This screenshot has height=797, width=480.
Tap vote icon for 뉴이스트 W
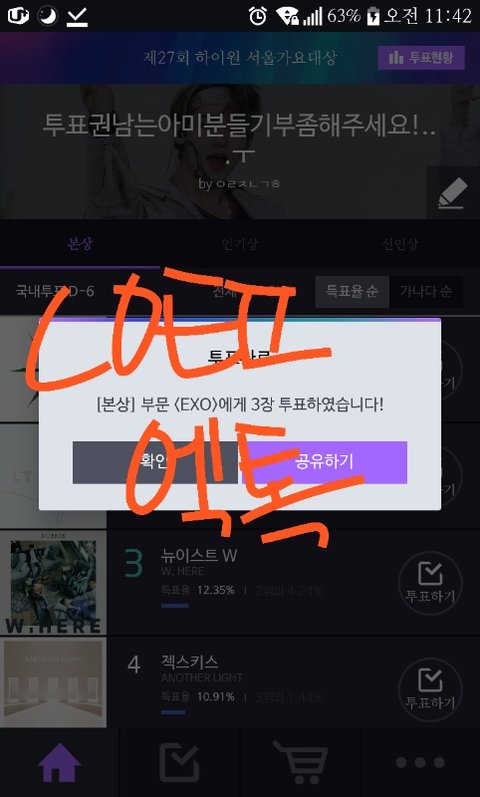pos(430,583)
